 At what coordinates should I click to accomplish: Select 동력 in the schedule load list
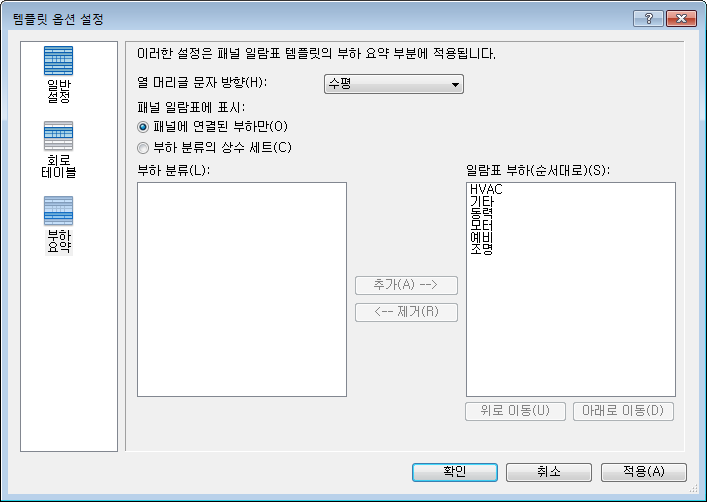[x=482, y=213]
